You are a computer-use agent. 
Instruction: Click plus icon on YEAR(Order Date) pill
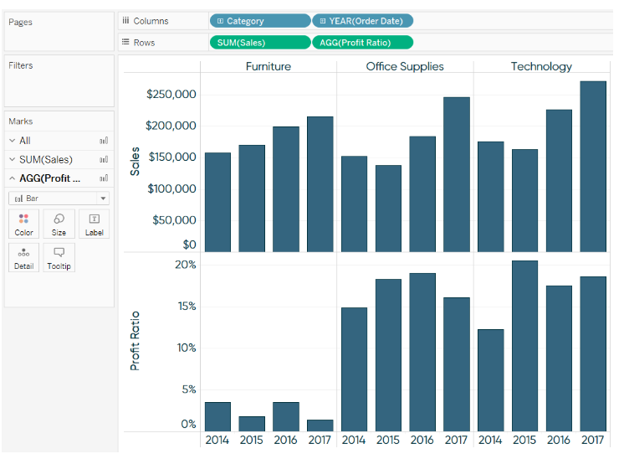coord(323,21)
